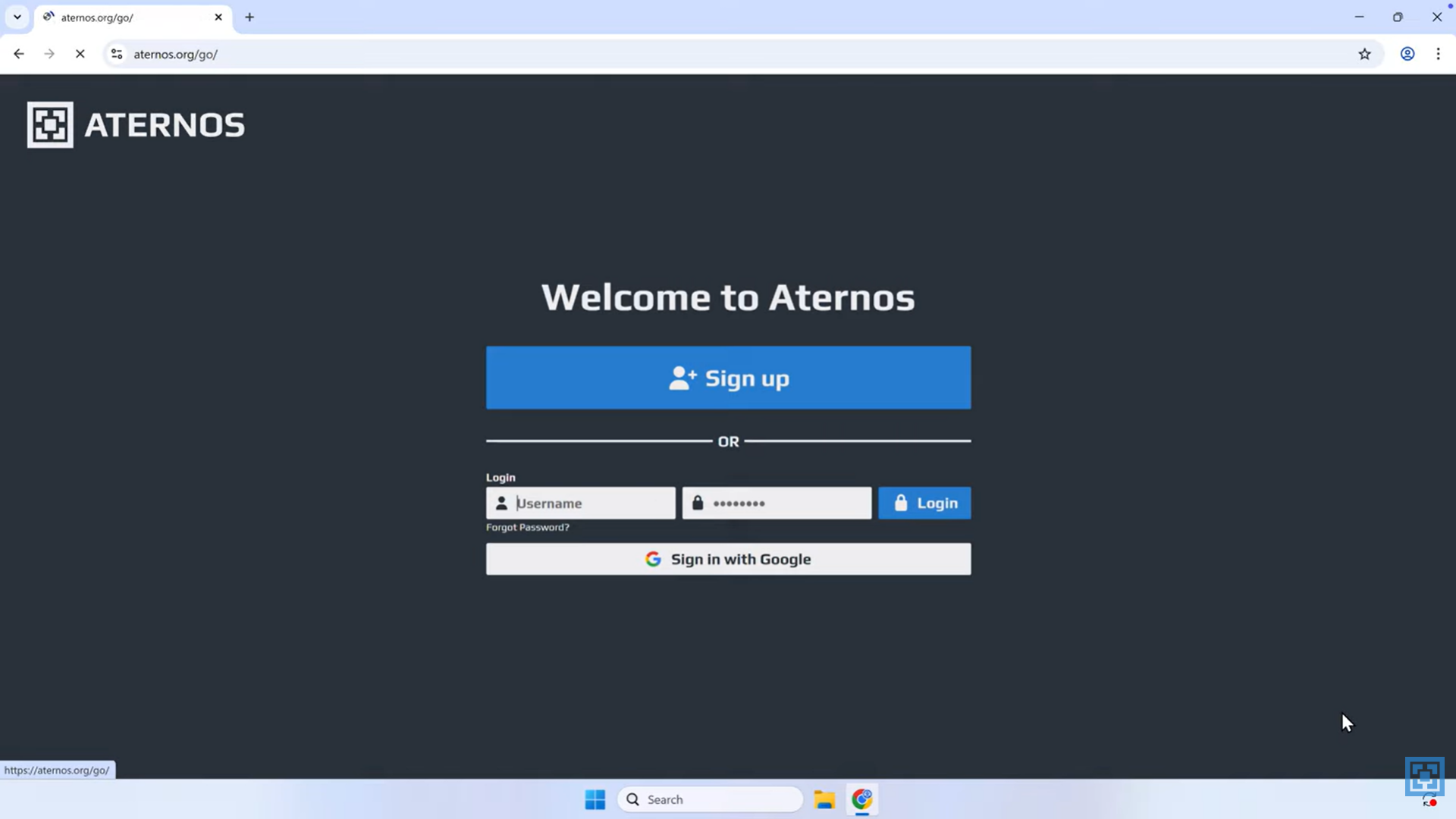Go back using browser back arrow
This screenshot has width=1456, height=819.
click(x=19, y=54)
